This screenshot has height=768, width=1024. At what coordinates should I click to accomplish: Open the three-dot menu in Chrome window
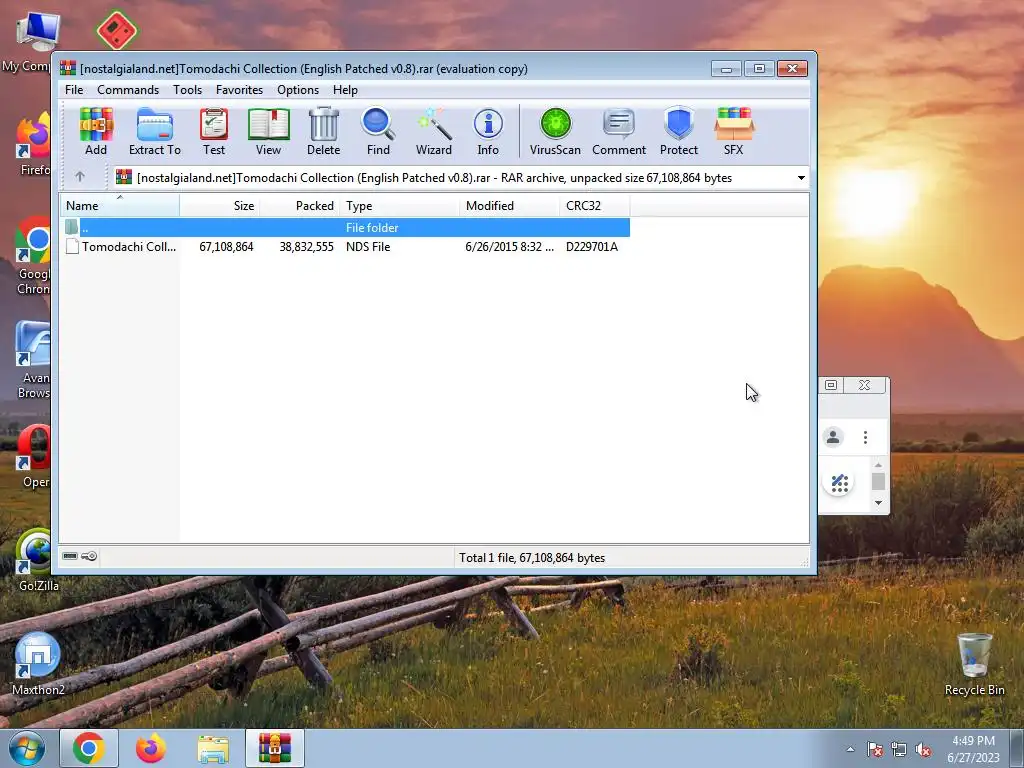[x=865, y=437]
